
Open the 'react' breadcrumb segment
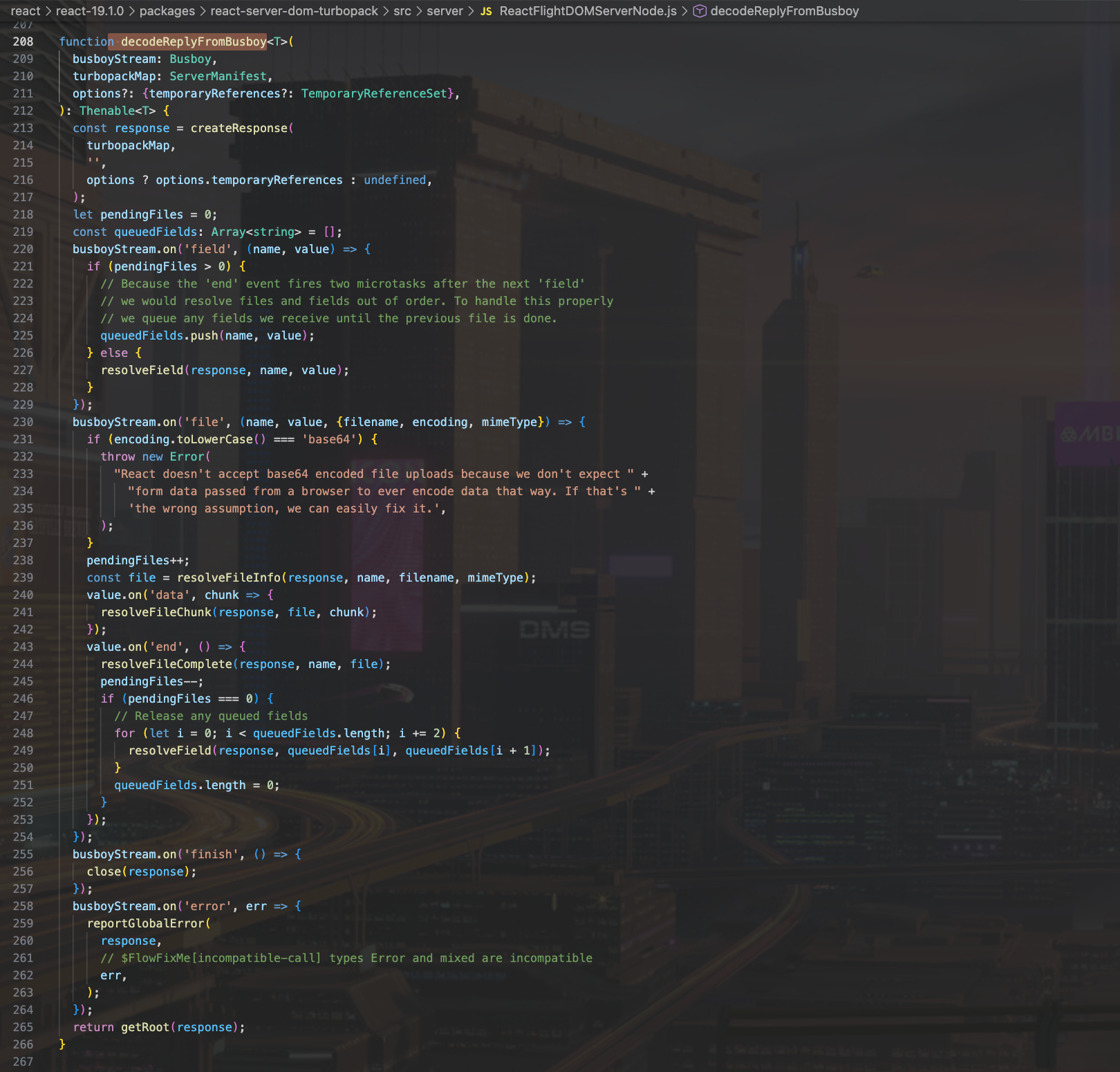pyautogui.click(x=26, y=11)
